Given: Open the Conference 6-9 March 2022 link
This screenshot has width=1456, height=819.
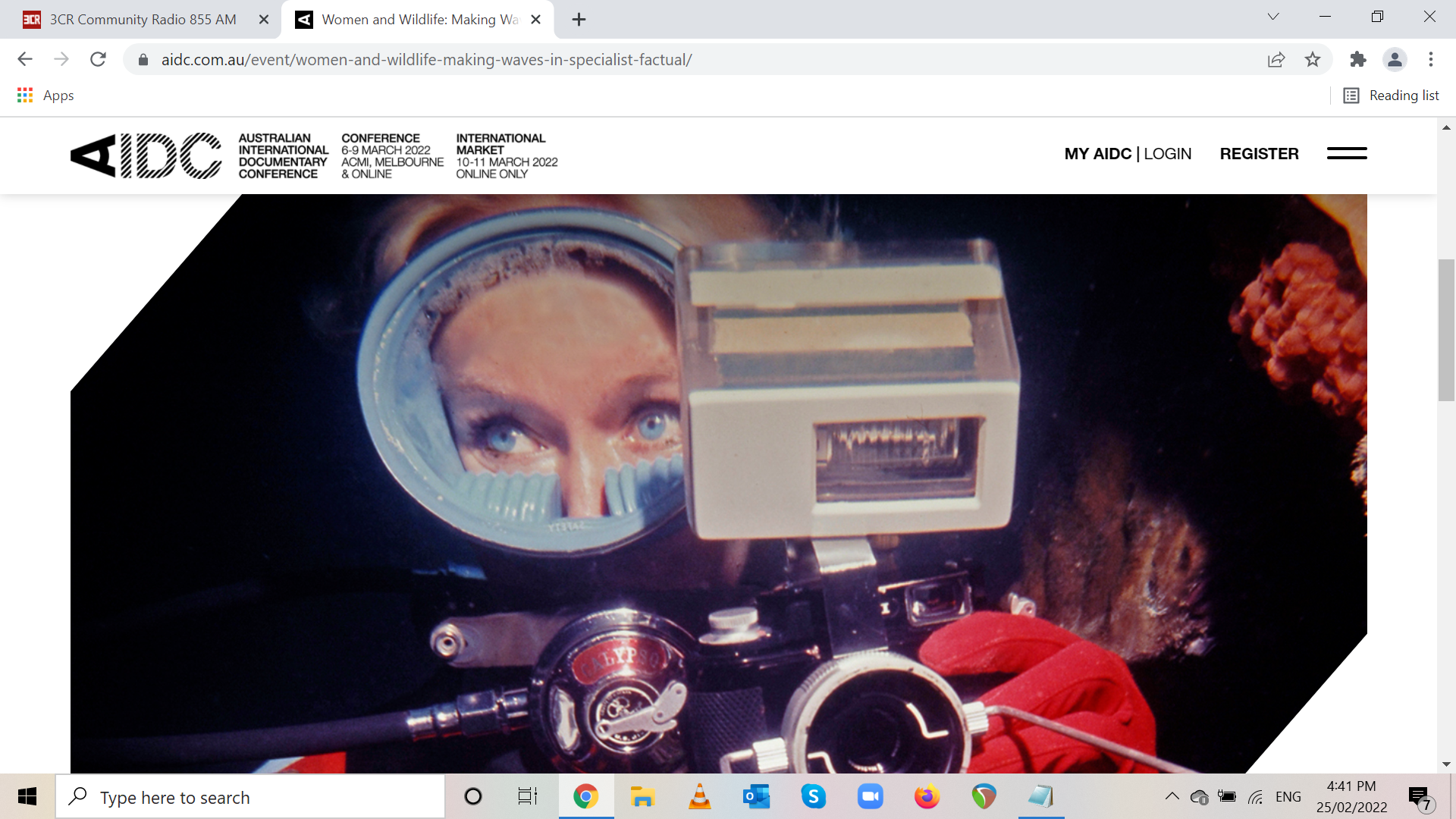Looking at the screenshot, I should tap(392, 156).
